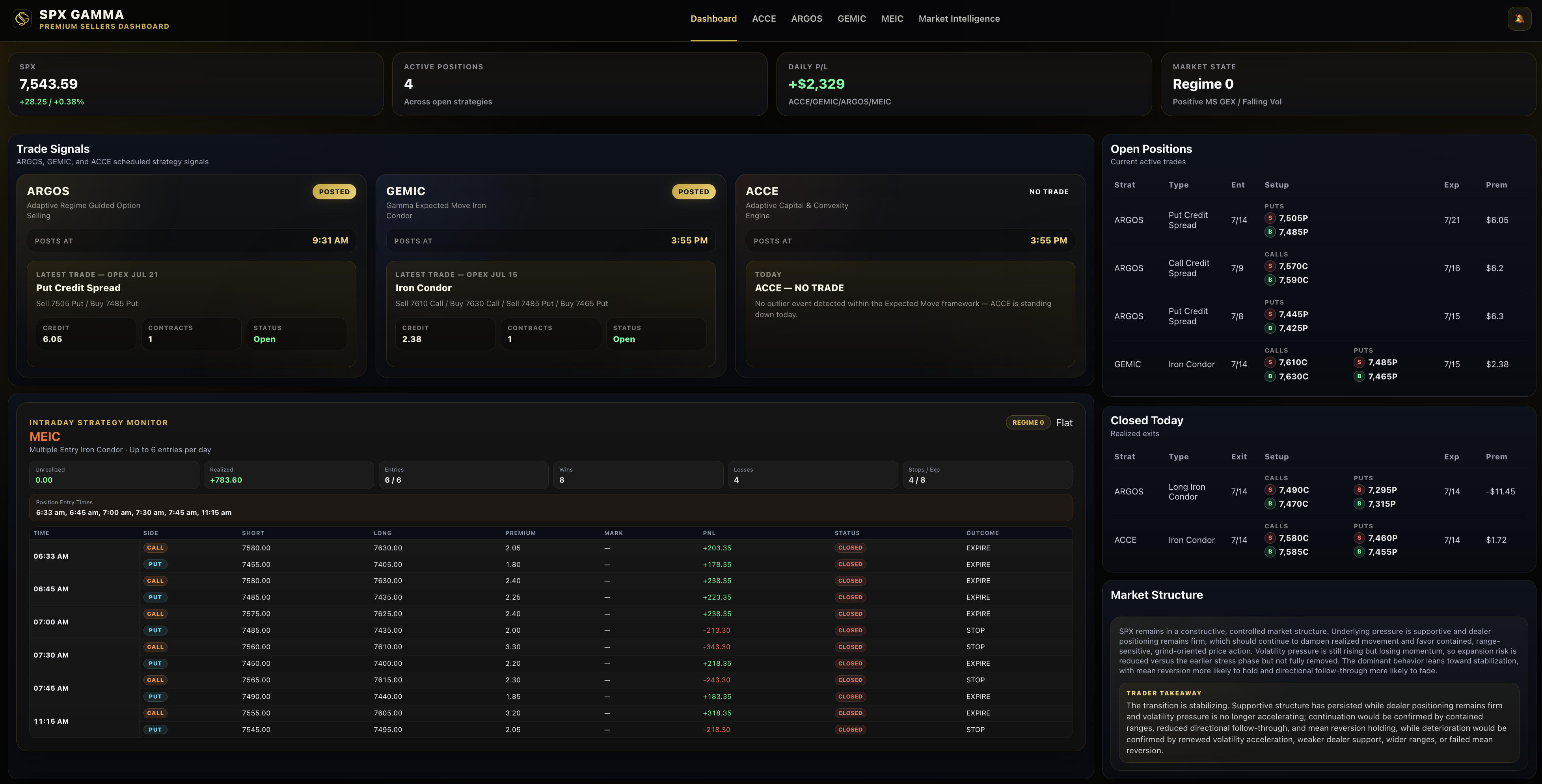Screen dimensions: 1542x784
Task: Switch to the Dashboard tab
Action: click(x=713, y=19)
